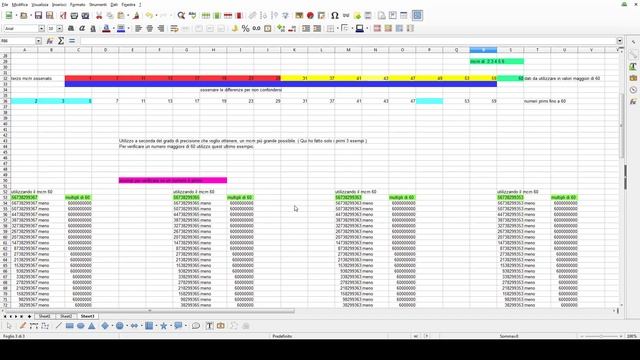Open Sidebar Functions fx icon
The image size is (640, 360).
pyautogui.click(x=633, y=102)
